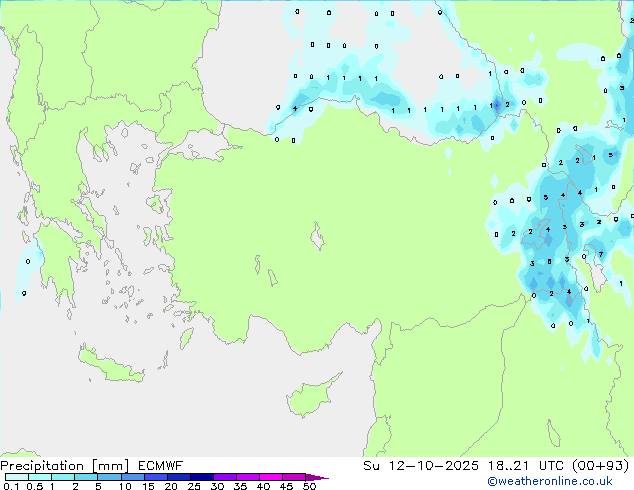Click the "Su 12-10-2025" date text

[421, 466]
